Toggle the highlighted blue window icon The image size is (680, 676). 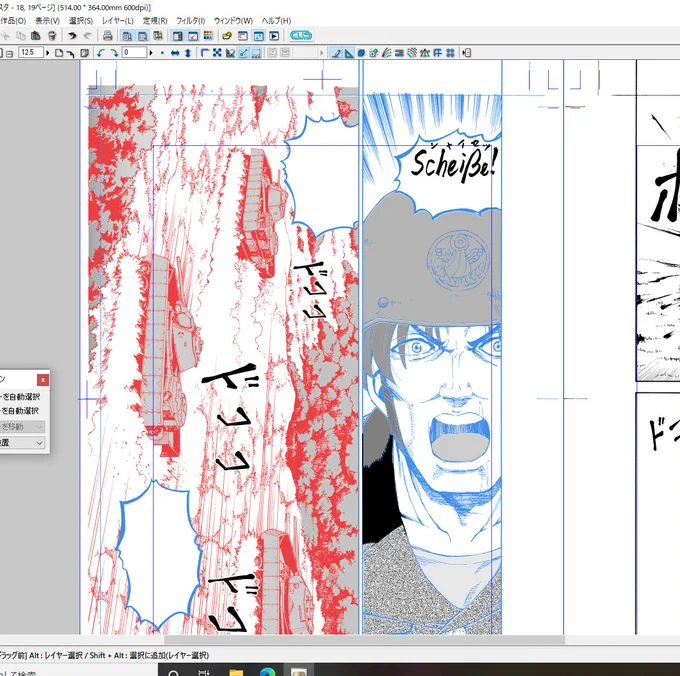[x=258, y=36]
